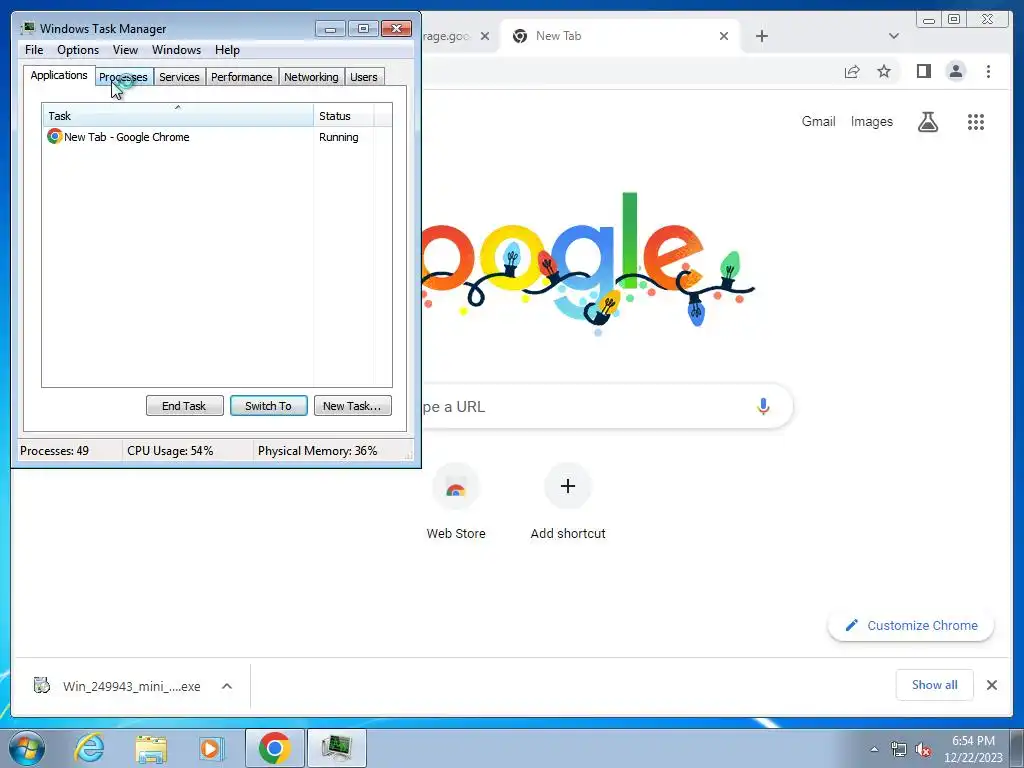Screen dimensions: 1024x768
Task: Open the Web Store shortcut
Action: pos(456,502)
